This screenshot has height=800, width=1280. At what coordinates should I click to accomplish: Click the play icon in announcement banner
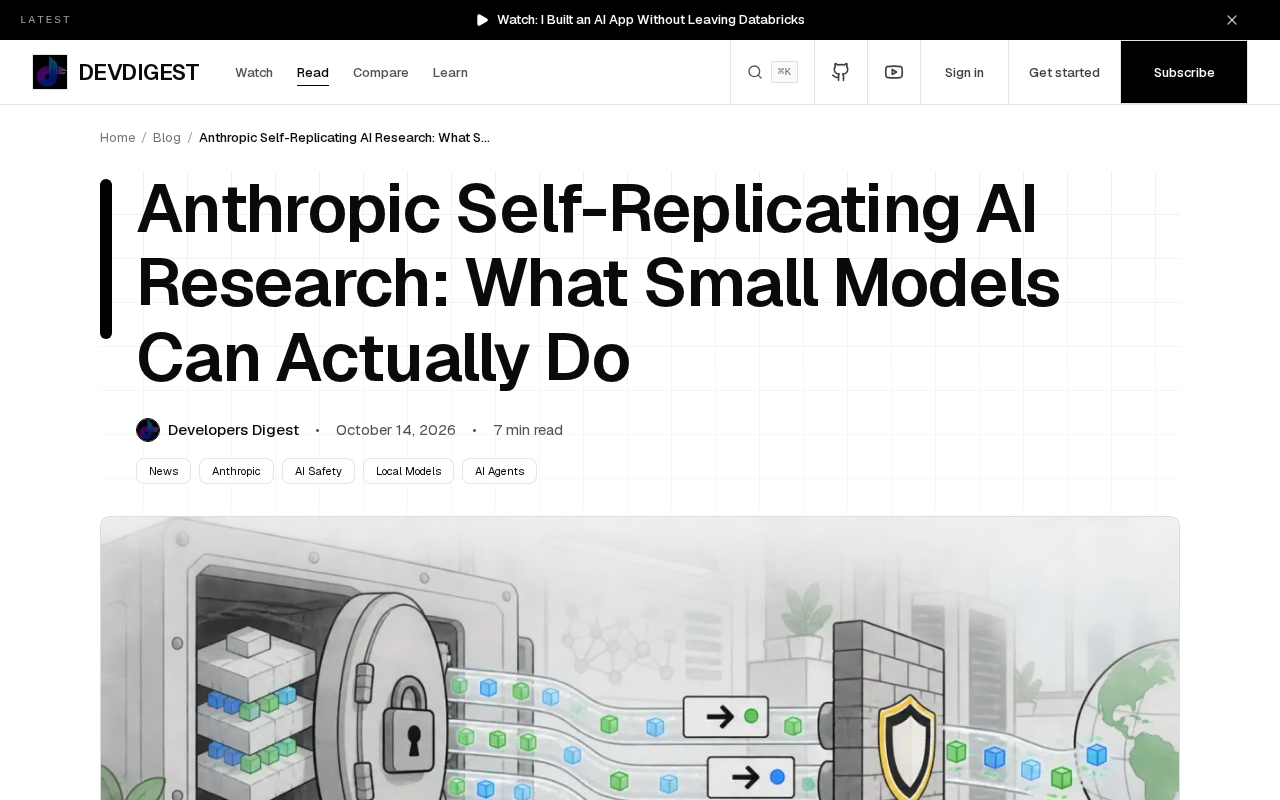pos(483,20)
